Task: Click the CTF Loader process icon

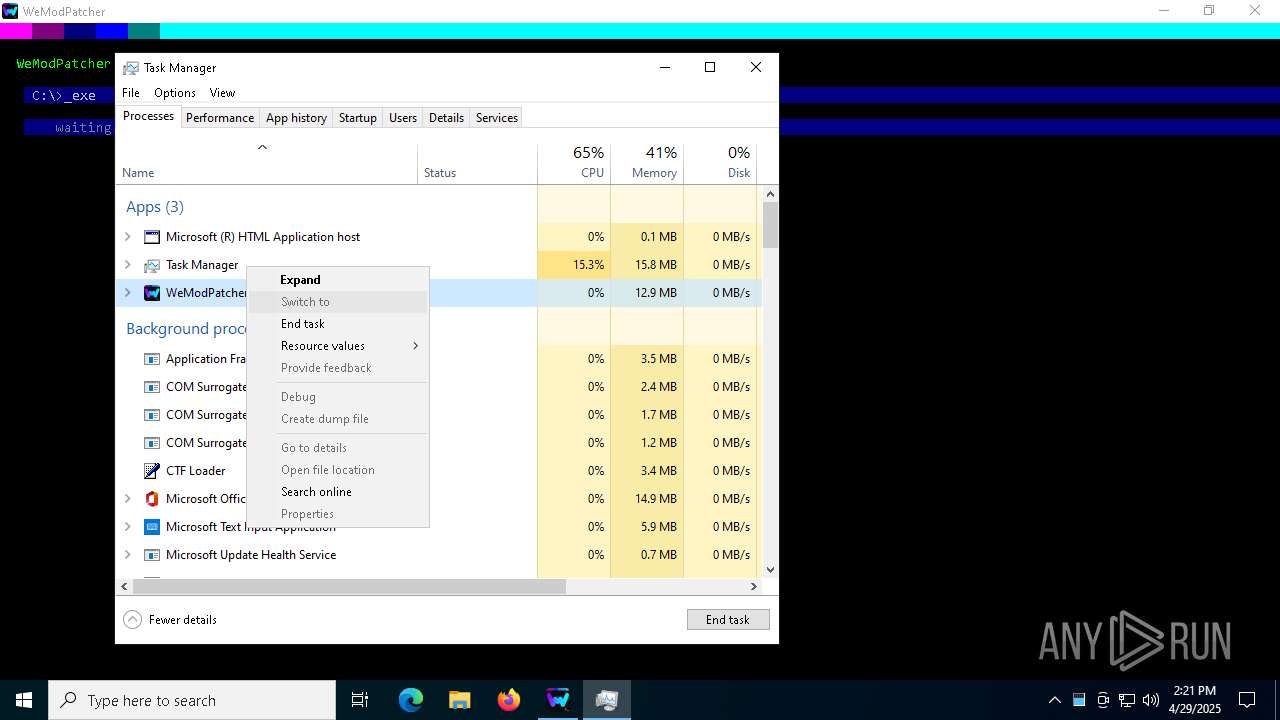Action: pos(152,471)
